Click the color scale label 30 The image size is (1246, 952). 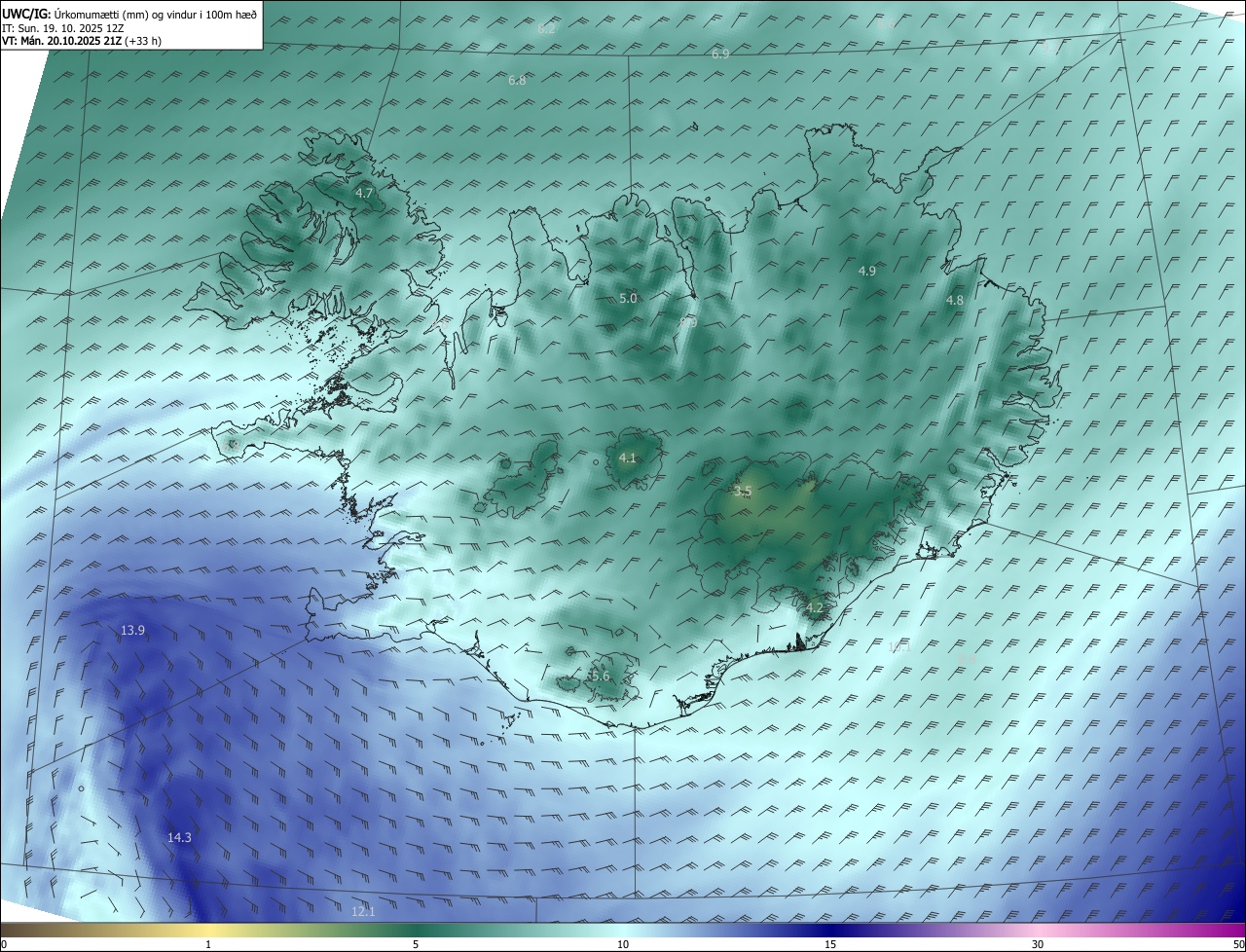(1038, 944)
